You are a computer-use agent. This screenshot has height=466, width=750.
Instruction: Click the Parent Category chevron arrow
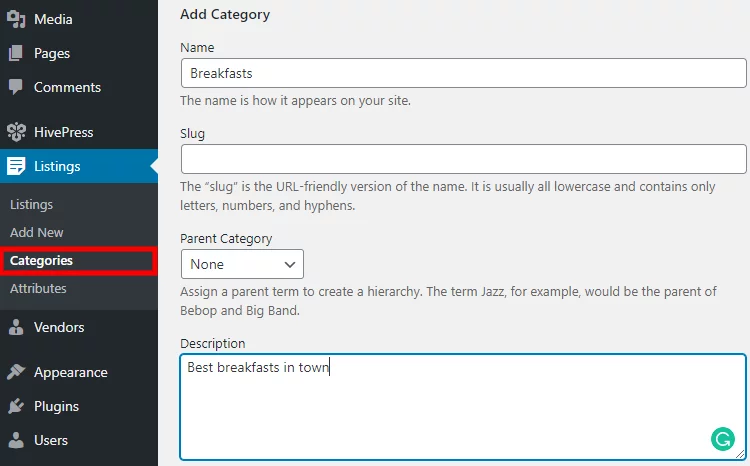(289, 265)
